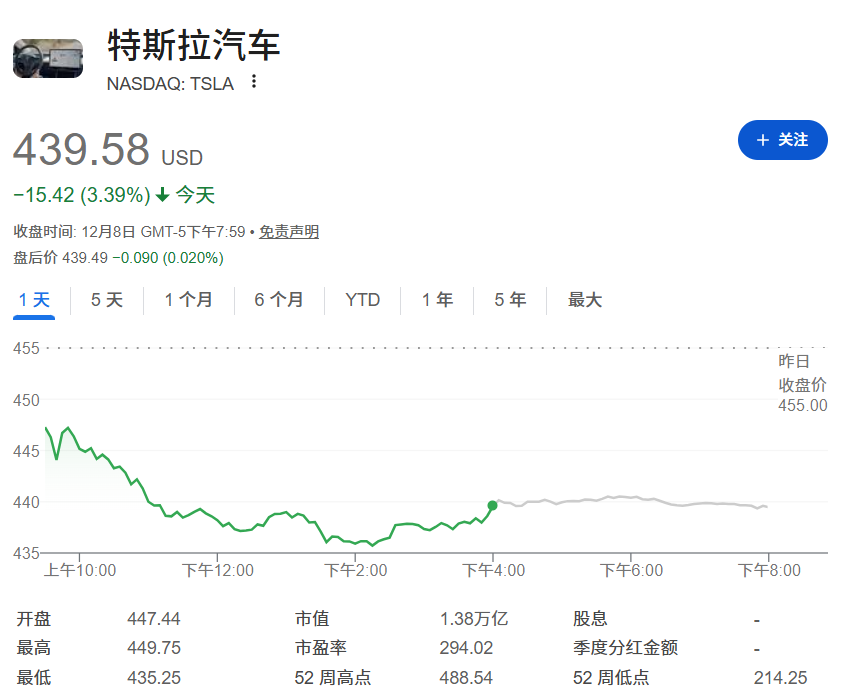
Task: Select the 6个月 range tab
Action: coord(278,299)
